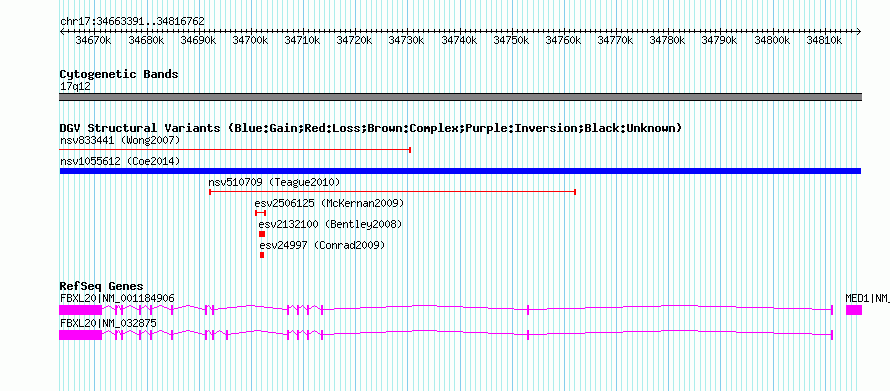890x391 pixels.
Task: Select the esv2506125 (McKernan2009) variant marker
Action: click(261, 213)
